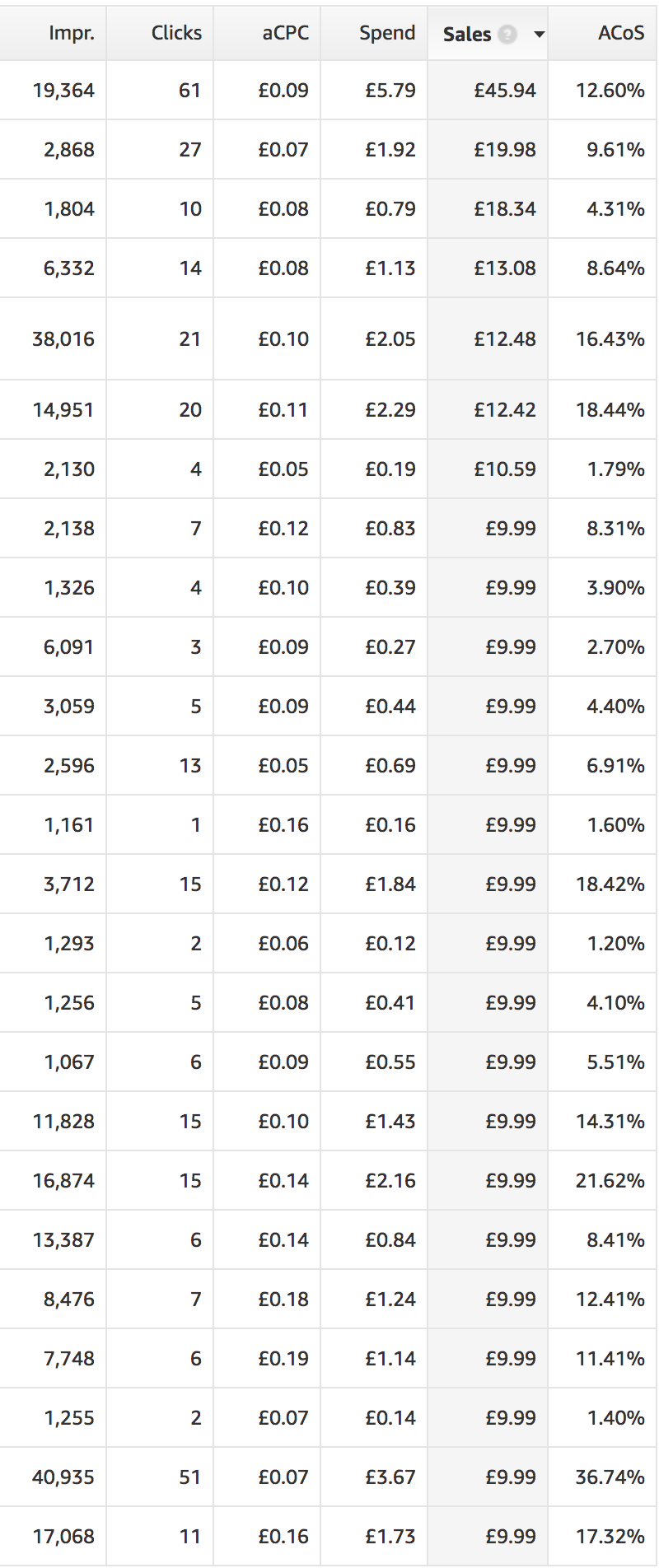Click the 61 clicks cell

160,91
